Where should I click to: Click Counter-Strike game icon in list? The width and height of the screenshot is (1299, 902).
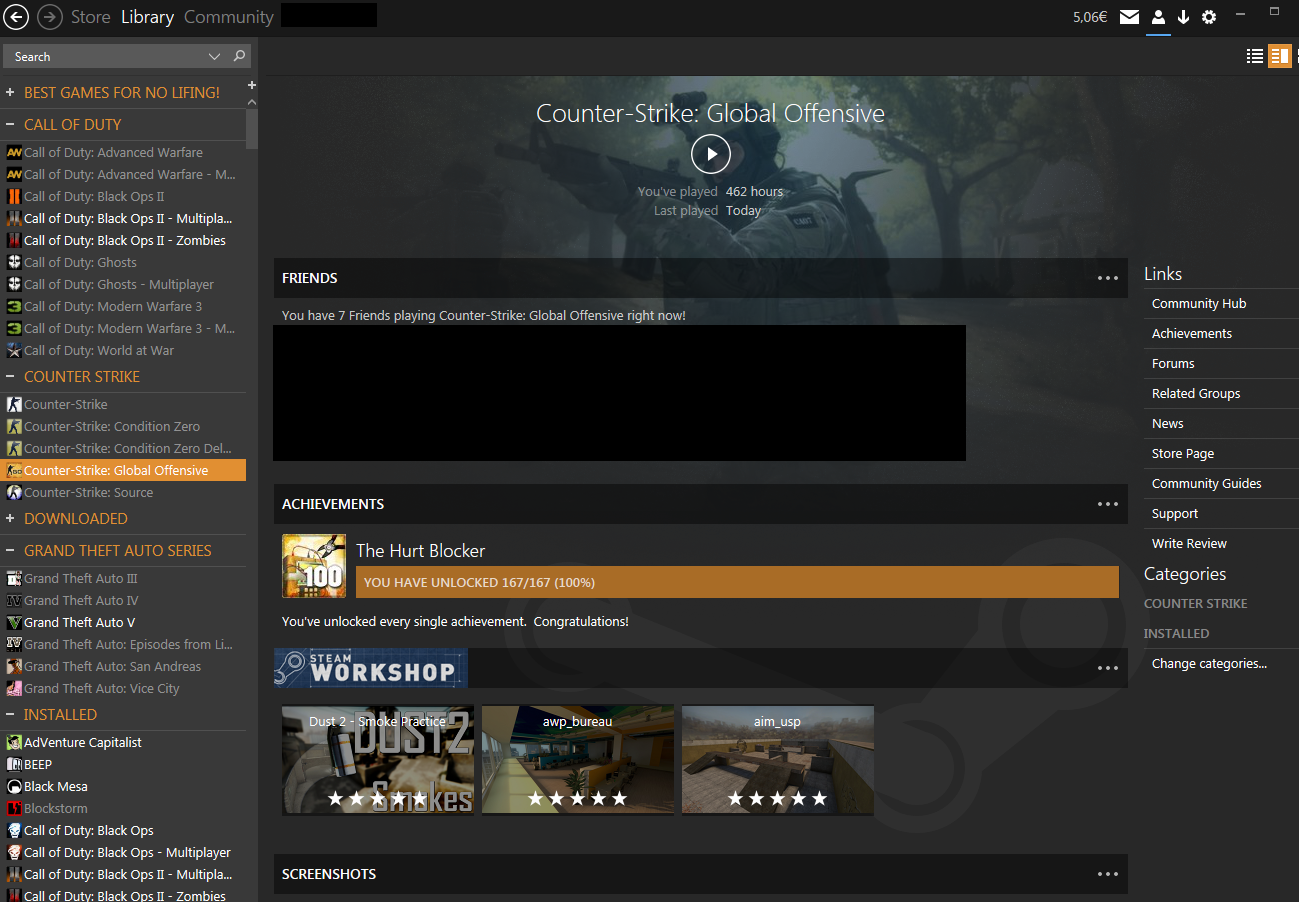point(14,405)
